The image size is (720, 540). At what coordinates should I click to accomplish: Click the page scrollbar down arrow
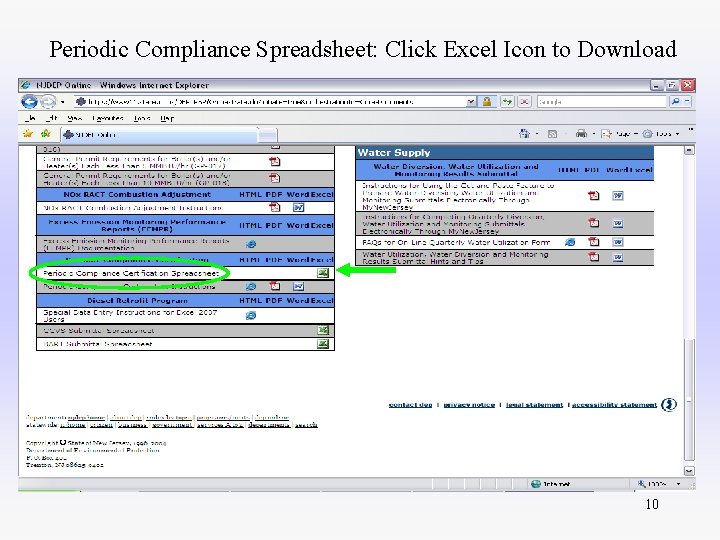click(689, 471)
